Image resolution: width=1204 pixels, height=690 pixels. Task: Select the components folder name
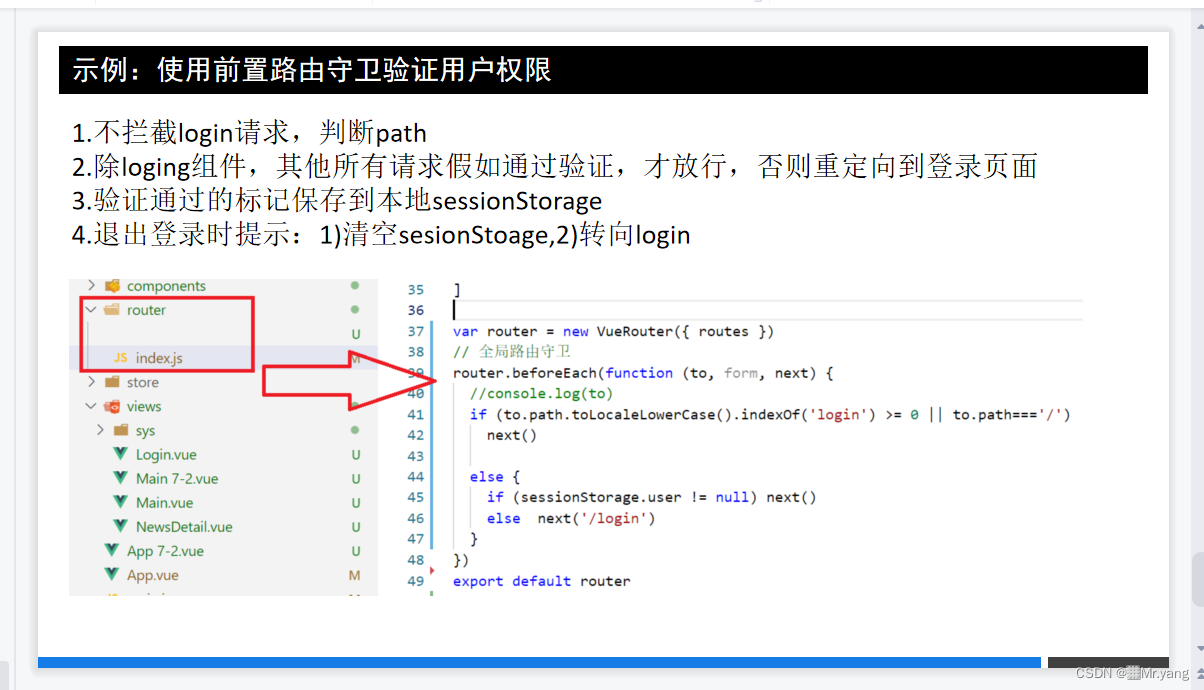(x=166, y=286)
